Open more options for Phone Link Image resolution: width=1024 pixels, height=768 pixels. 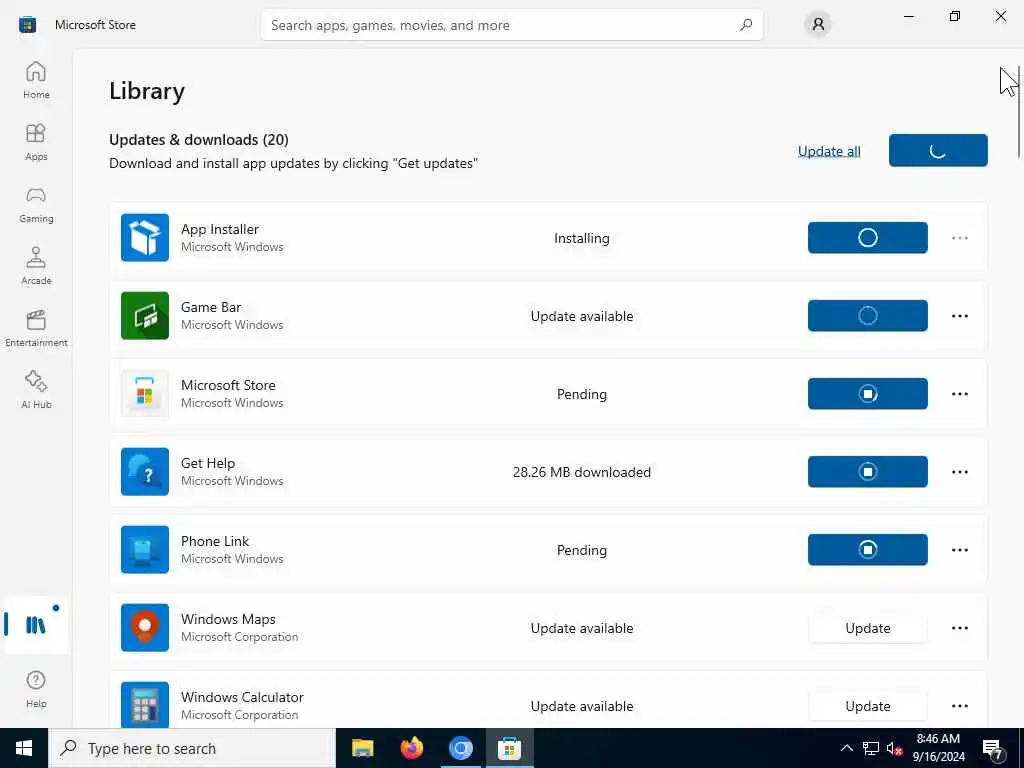point(959,550)
